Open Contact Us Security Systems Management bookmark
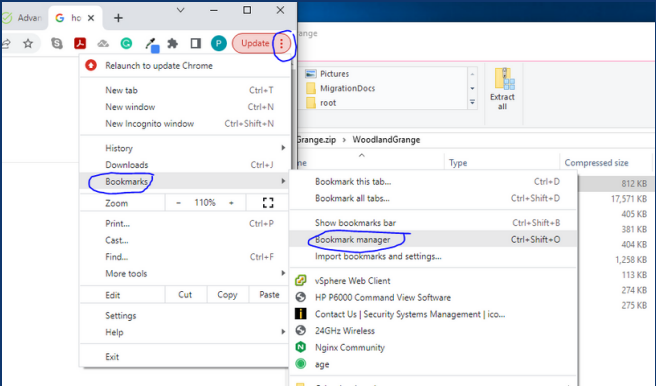Image resolution: width=656 pixels, height=386 pixels. click(x=433, y=314)
